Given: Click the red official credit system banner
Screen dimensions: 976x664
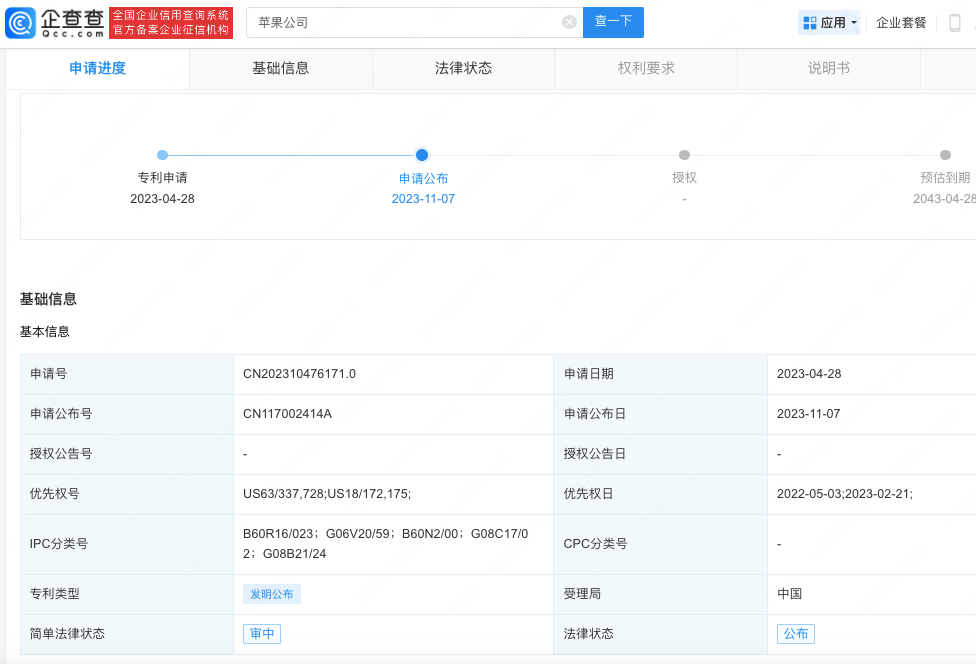Looking at the screenshot, I should (171, 22).
